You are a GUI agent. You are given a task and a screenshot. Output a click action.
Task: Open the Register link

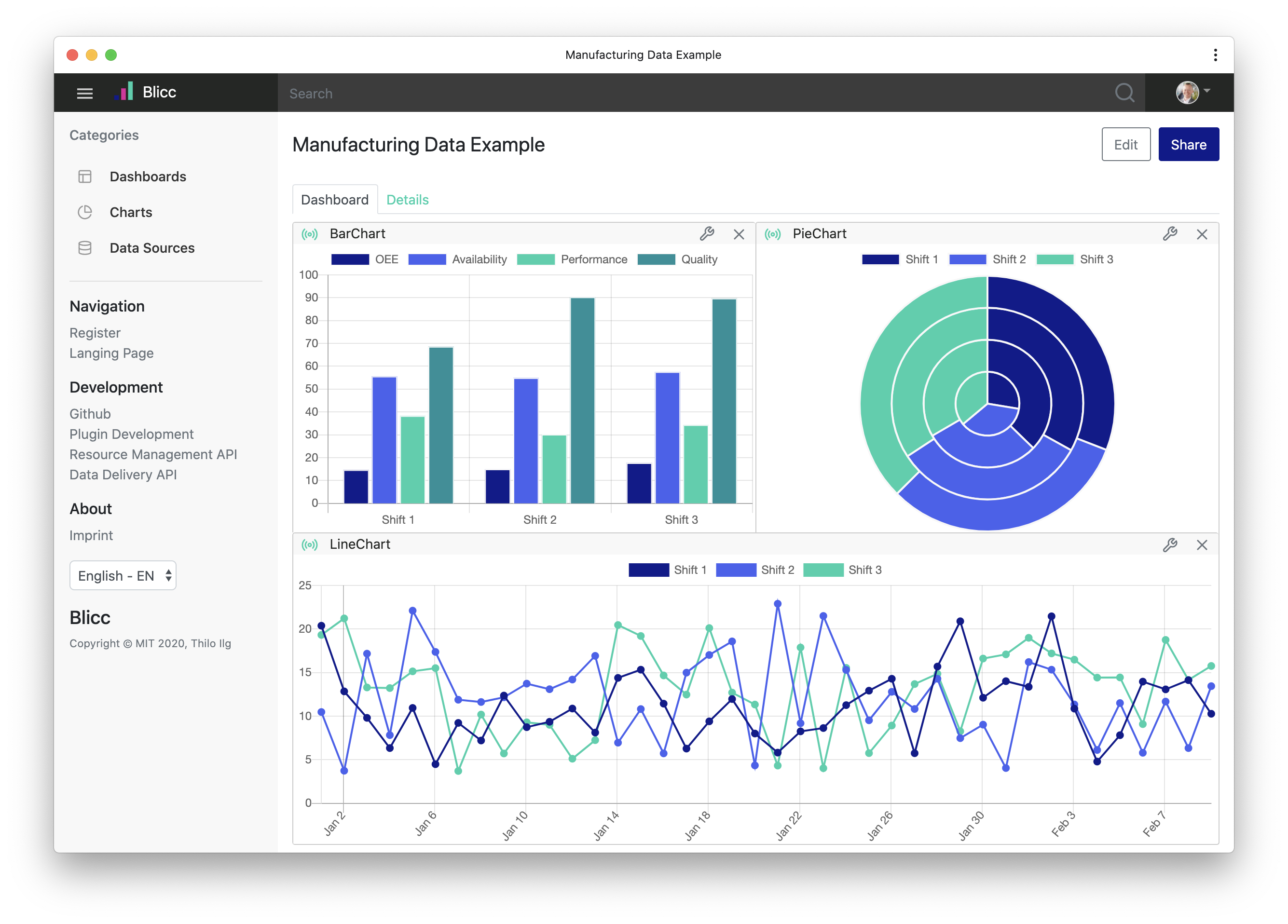pyautogui.click(x=95, y=333)
